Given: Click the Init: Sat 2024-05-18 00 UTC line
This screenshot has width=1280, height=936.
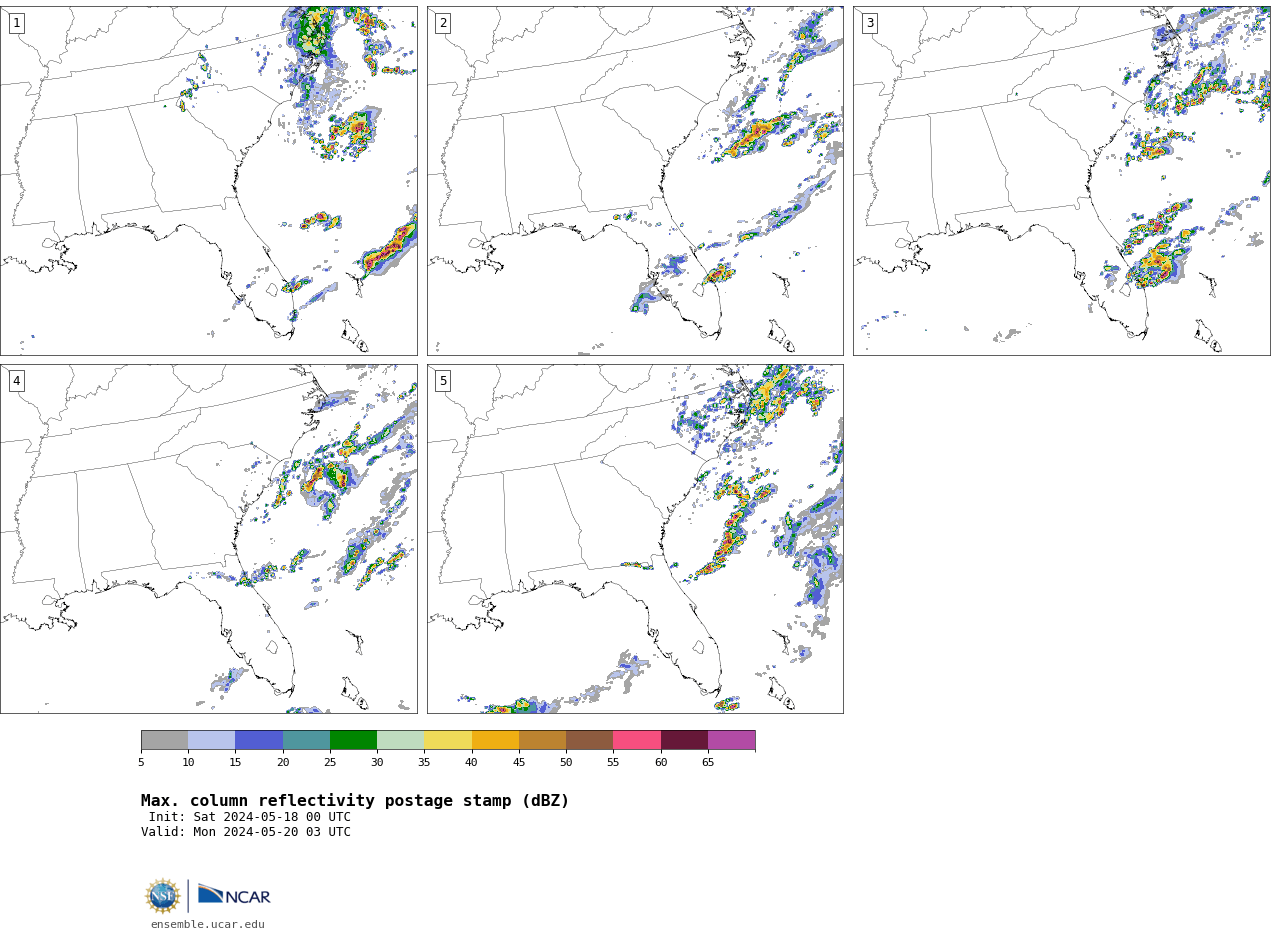Looking at the screenshot, I should point(250,817).
